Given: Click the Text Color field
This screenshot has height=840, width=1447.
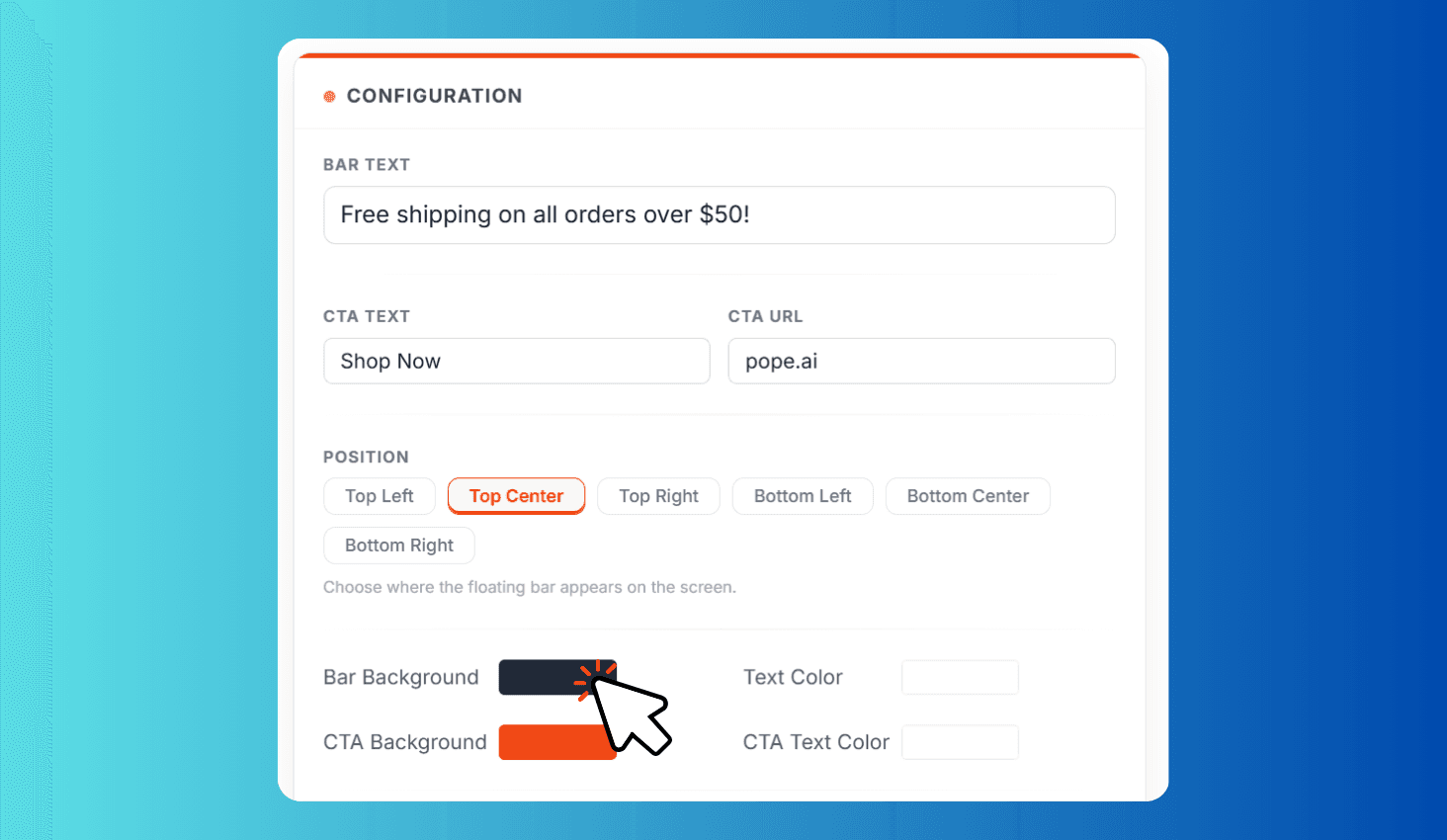Looking at the screenshot, I should pos(960,677).
